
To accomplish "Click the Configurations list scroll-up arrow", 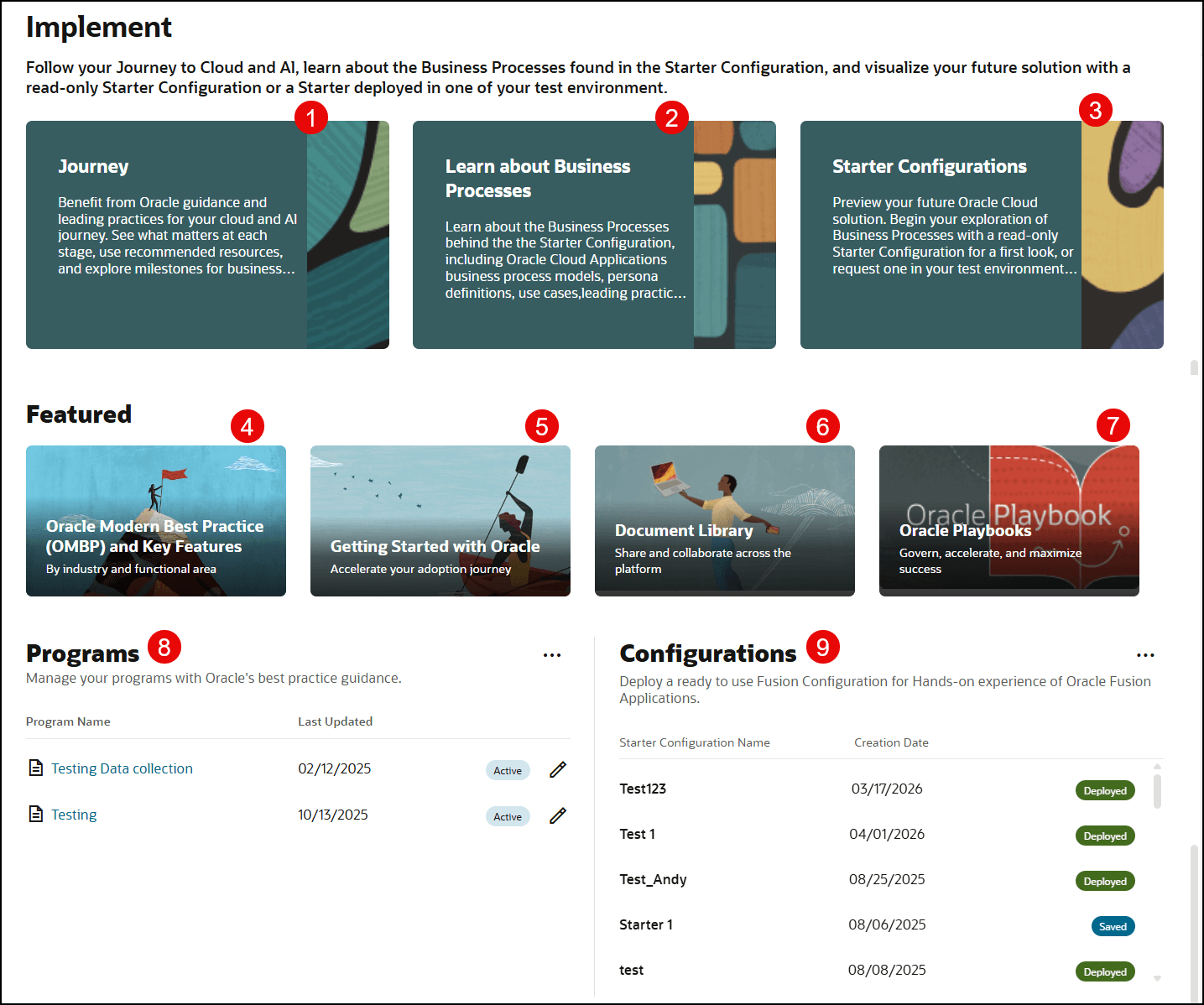I will pyautogui.click(x=1157, y=766).
